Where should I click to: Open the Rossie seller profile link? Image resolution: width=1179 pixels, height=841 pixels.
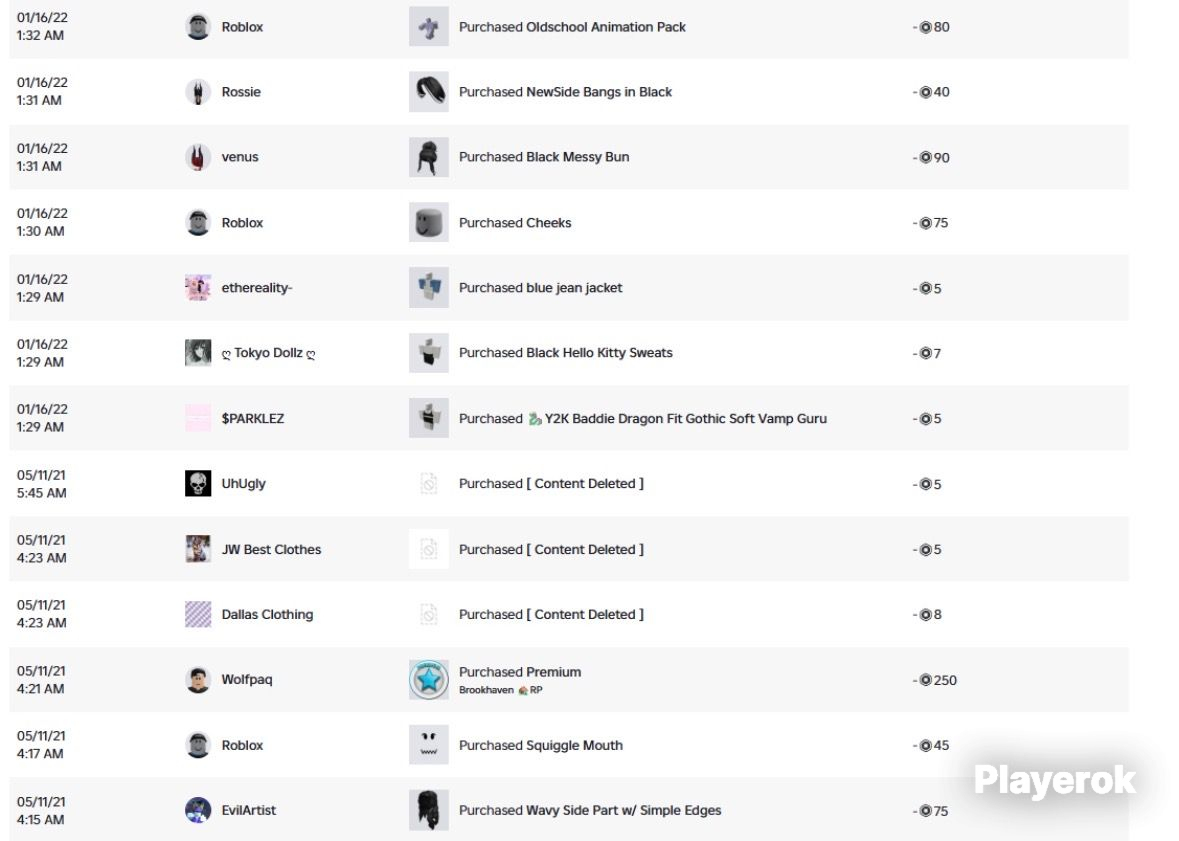pyautogui.click(x=241, y=92)
